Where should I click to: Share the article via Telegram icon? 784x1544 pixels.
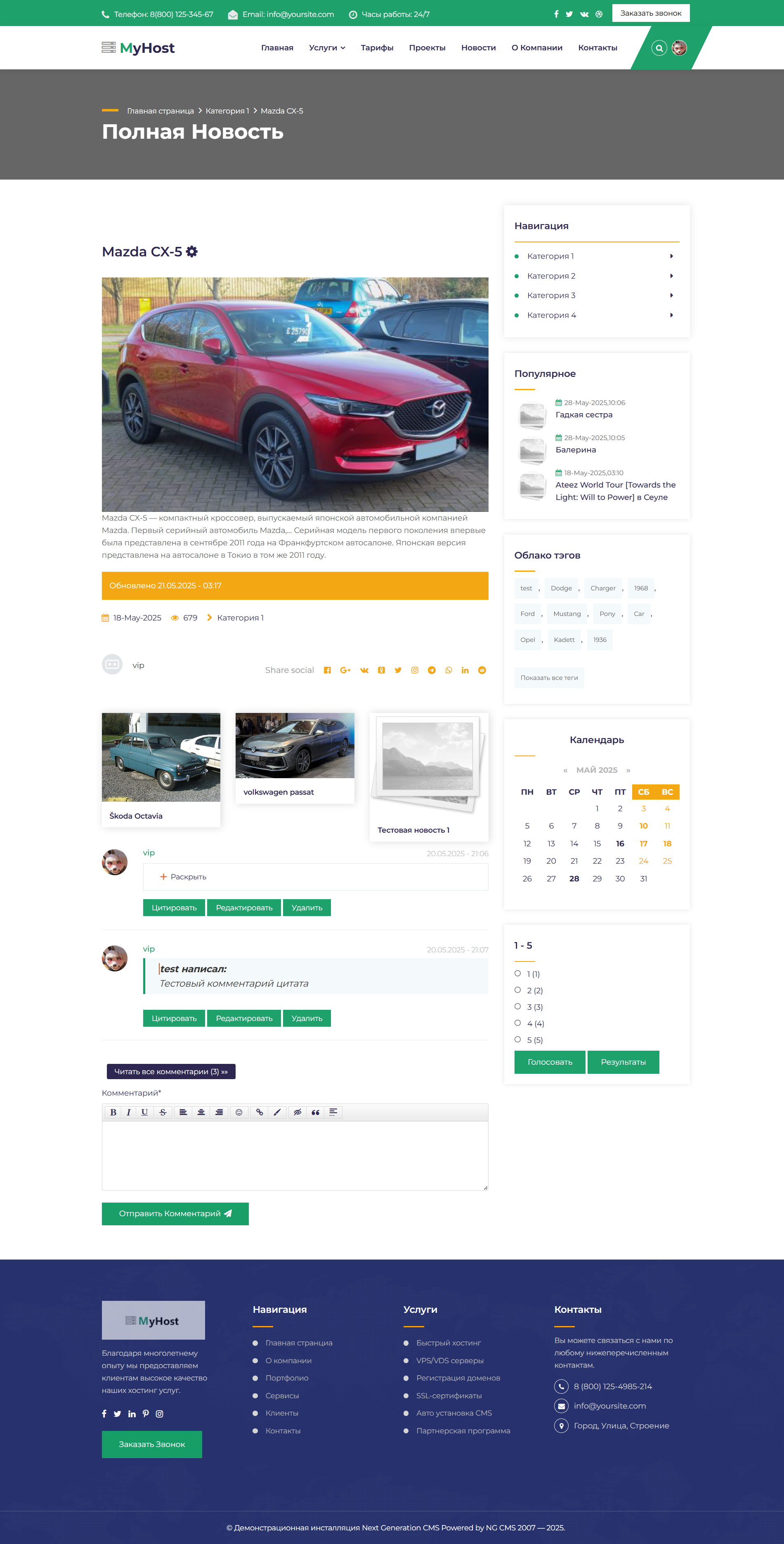[x=432, y=670]
